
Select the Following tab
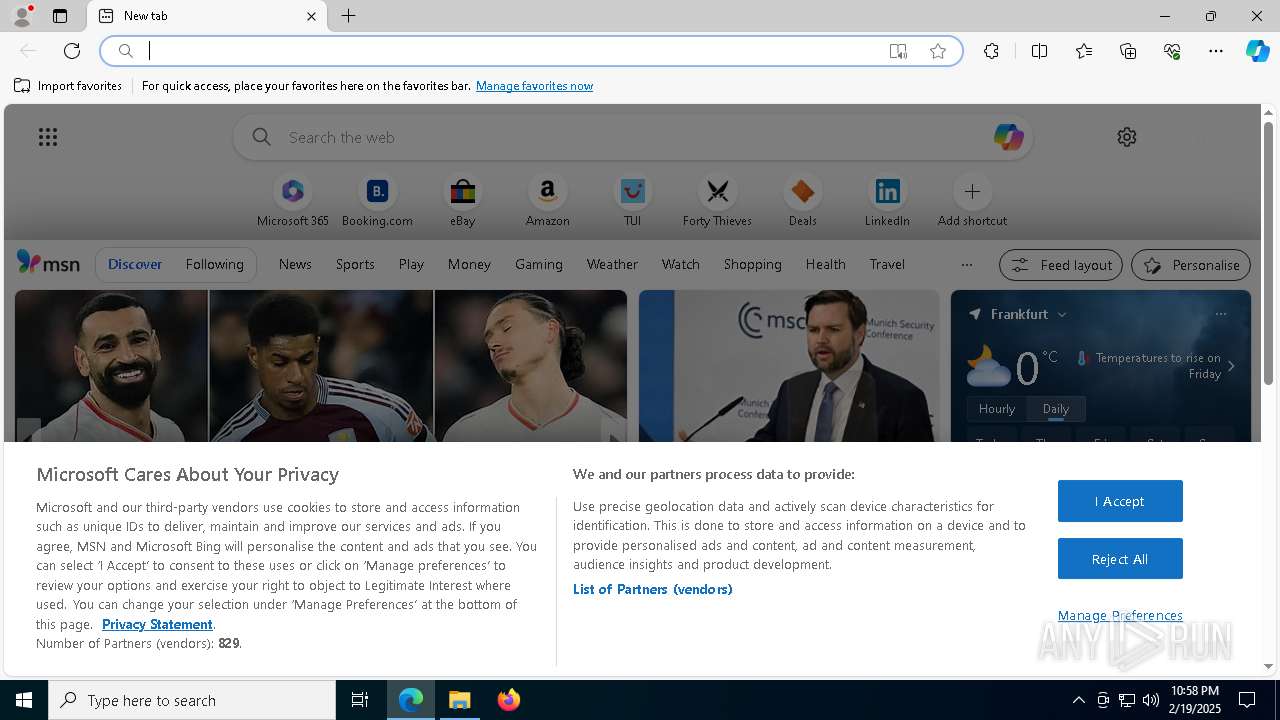214,264
